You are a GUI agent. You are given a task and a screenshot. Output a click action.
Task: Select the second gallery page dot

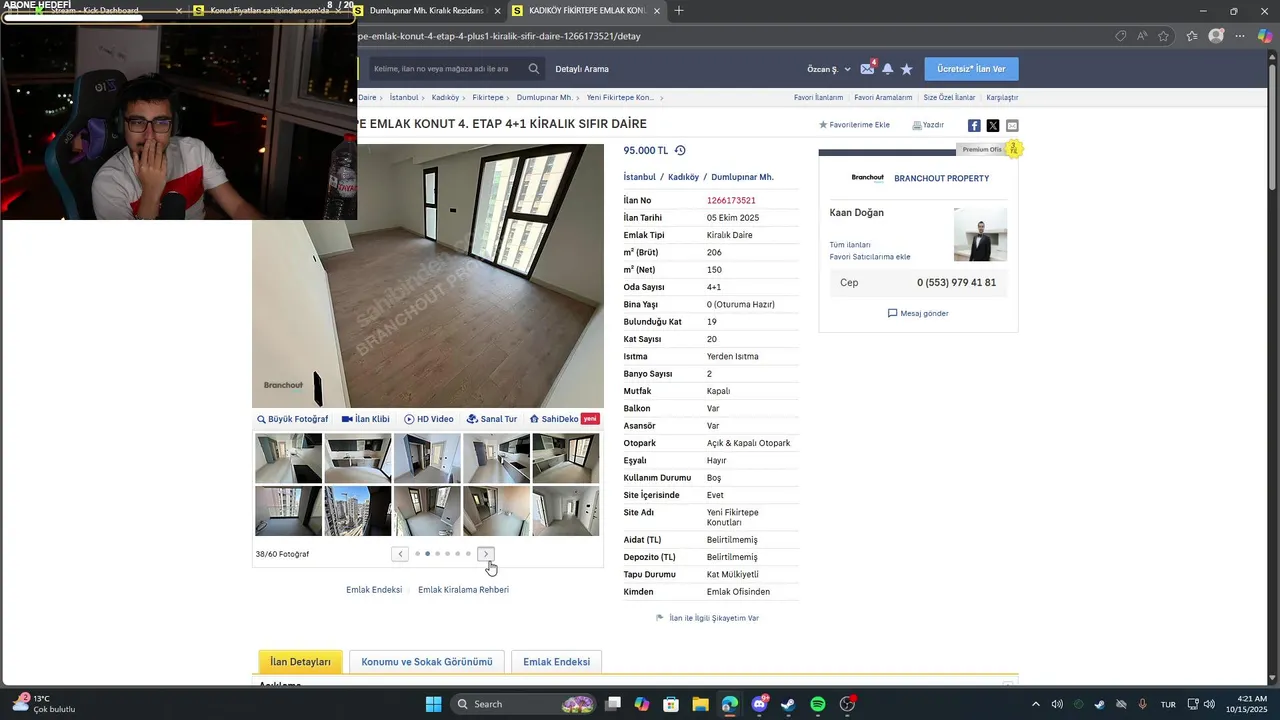click(427, 554)
